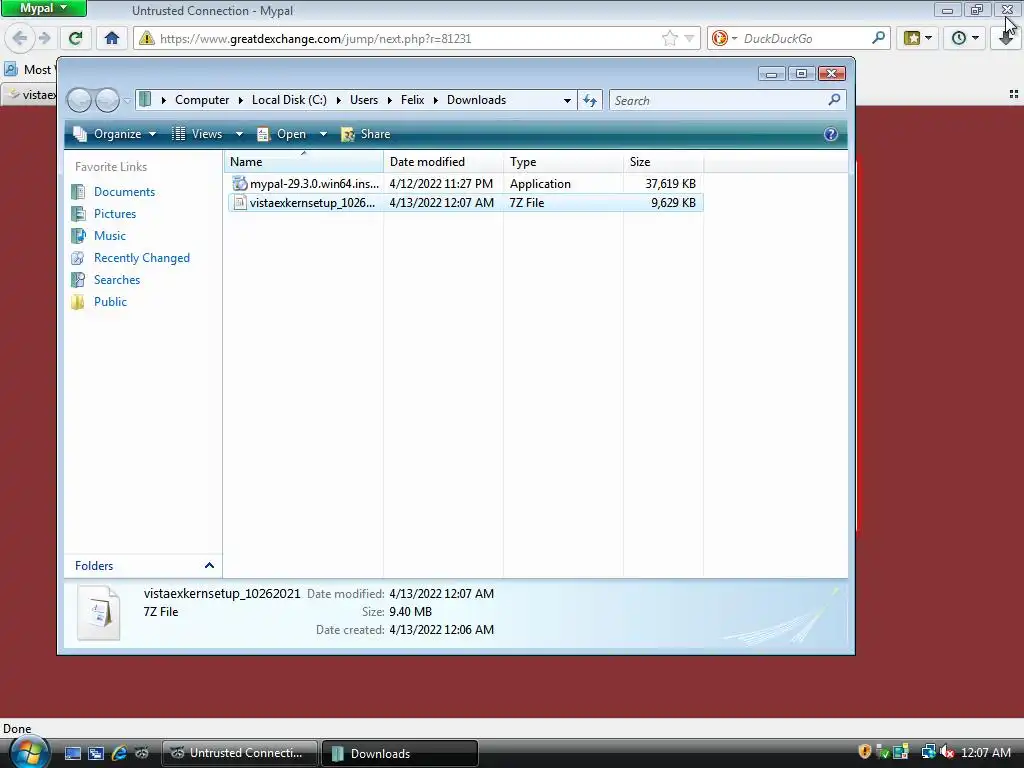This screenshot has width=1024, height=768.
Task: Bookmark page with the star icon
Action: 669,38
